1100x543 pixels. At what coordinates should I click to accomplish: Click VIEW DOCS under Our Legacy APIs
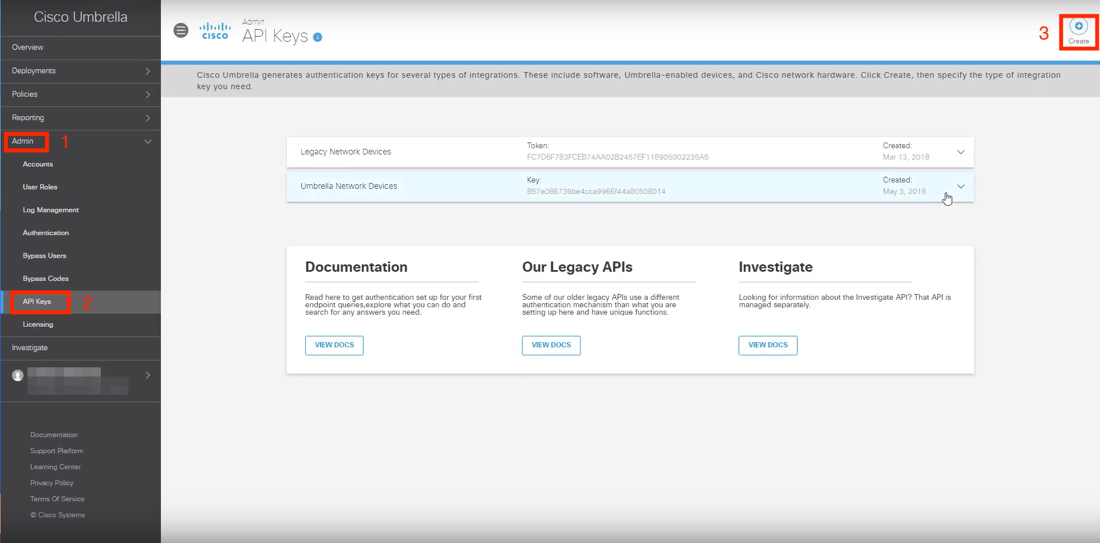coord(551,345)
